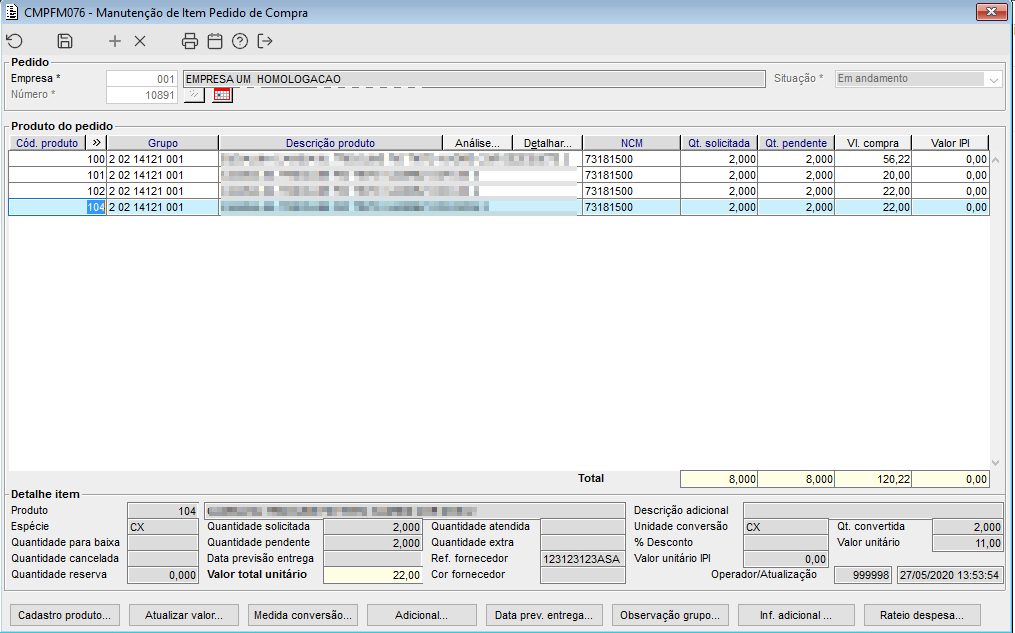Click Vl. compra value 56,22
Image resolution: width=1015 pixels, height=633 pixels.
click(873, 159)
